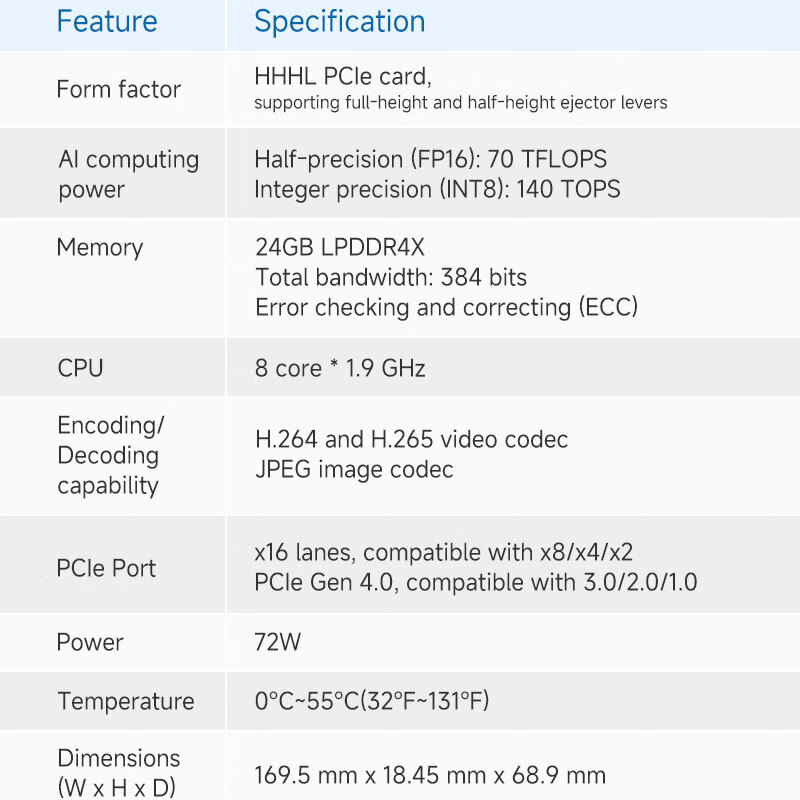Click the 0°C~55°C temperature range value

pyautogui.click(x=372, y=701)
